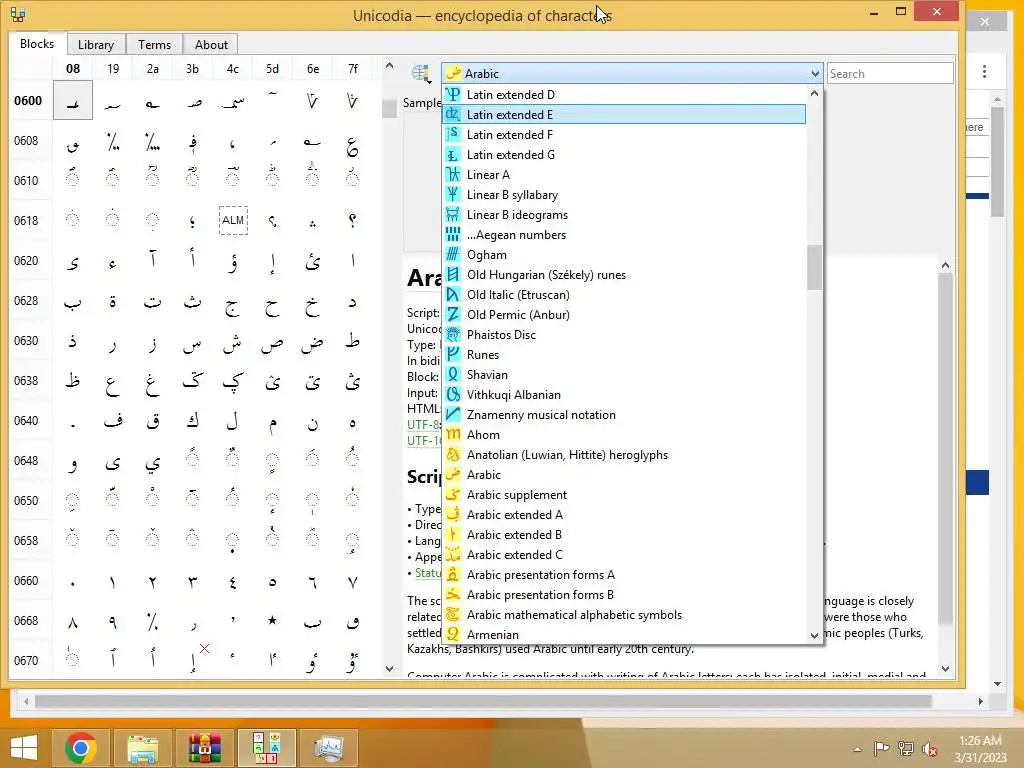Click the Unicodia taskbar button
This screenshot has height=768, width=1024.
pyautogui.click(x=267, y=748)
